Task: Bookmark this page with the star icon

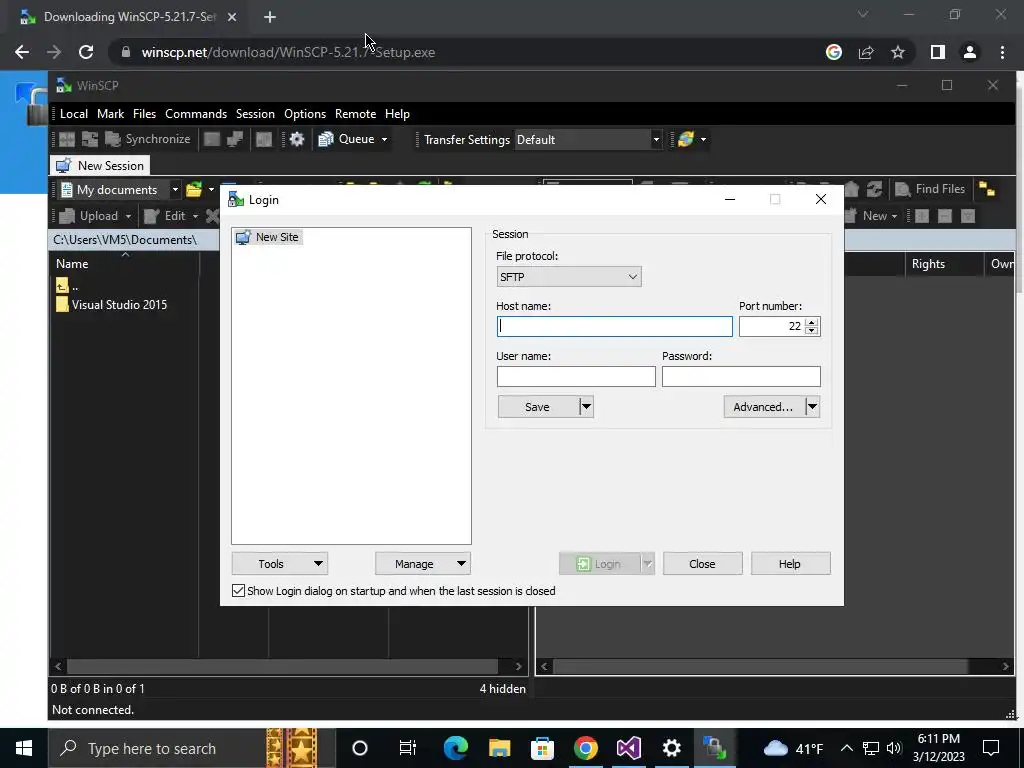Action: click(898, 52)
